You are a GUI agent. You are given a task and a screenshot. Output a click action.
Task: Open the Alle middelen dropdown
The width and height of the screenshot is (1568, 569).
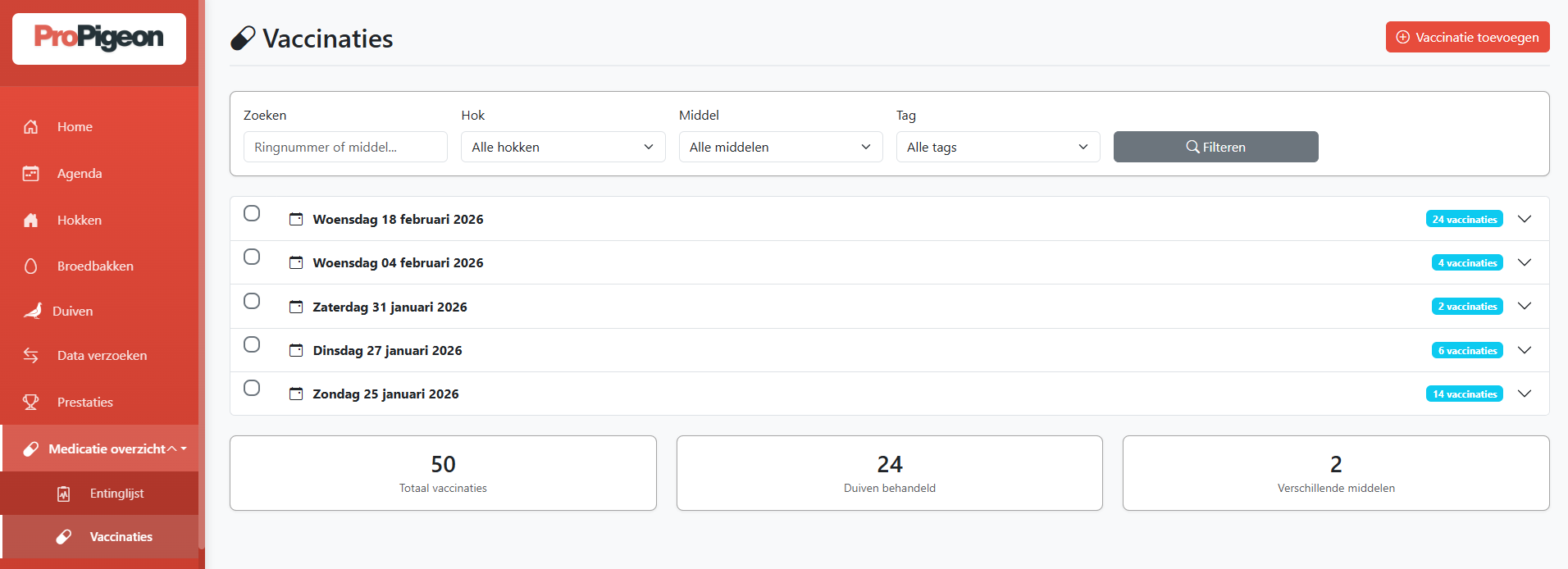click(x=780, y=147)
